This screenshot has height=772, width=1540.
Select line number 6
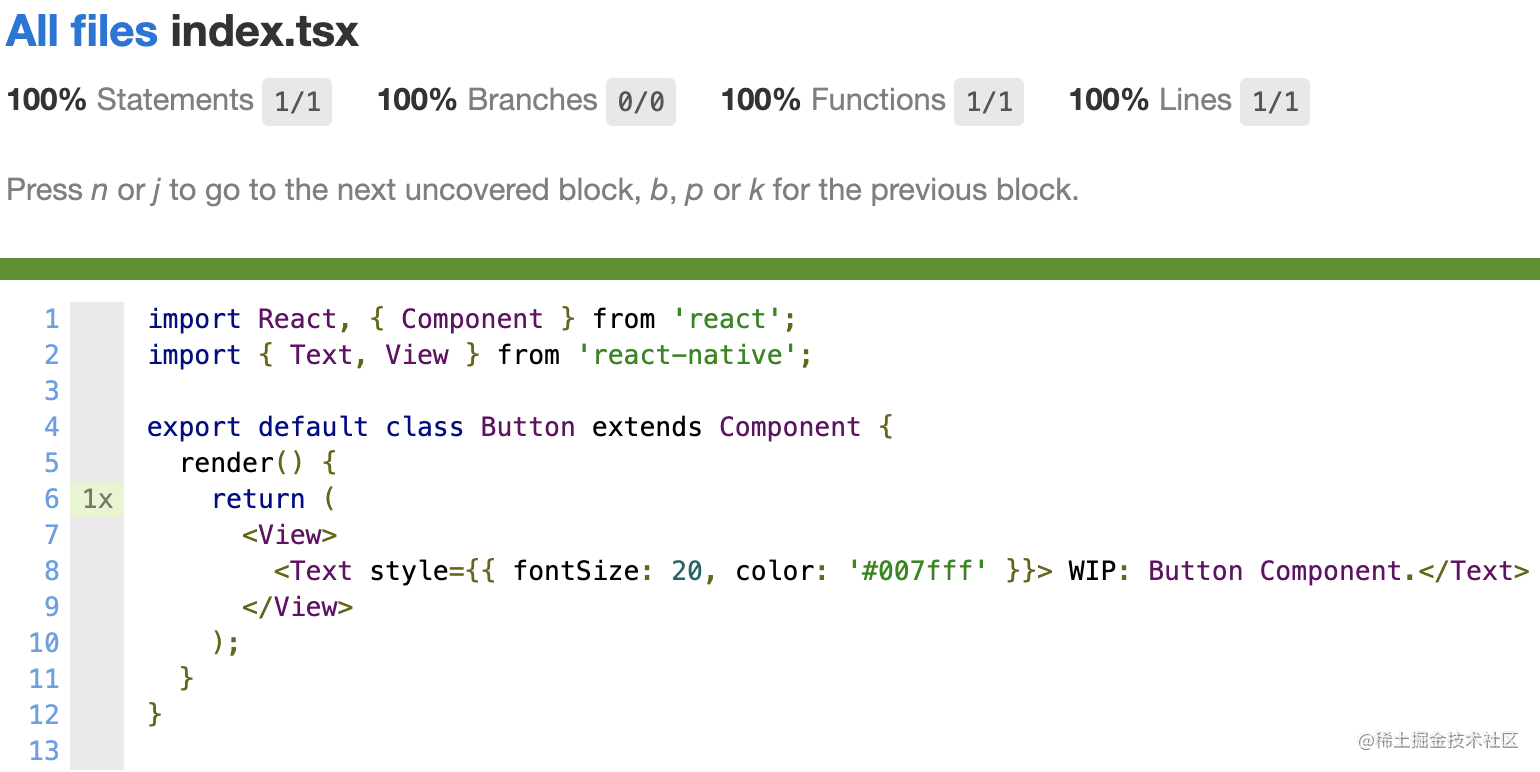[52, 499]
